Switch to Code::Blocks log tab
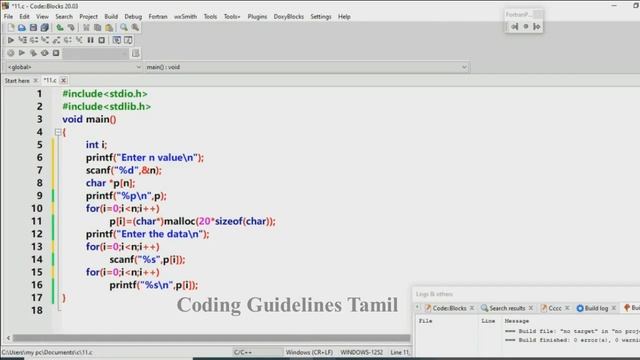The height and width of the screenshot is (360, 640). point(449,308)
